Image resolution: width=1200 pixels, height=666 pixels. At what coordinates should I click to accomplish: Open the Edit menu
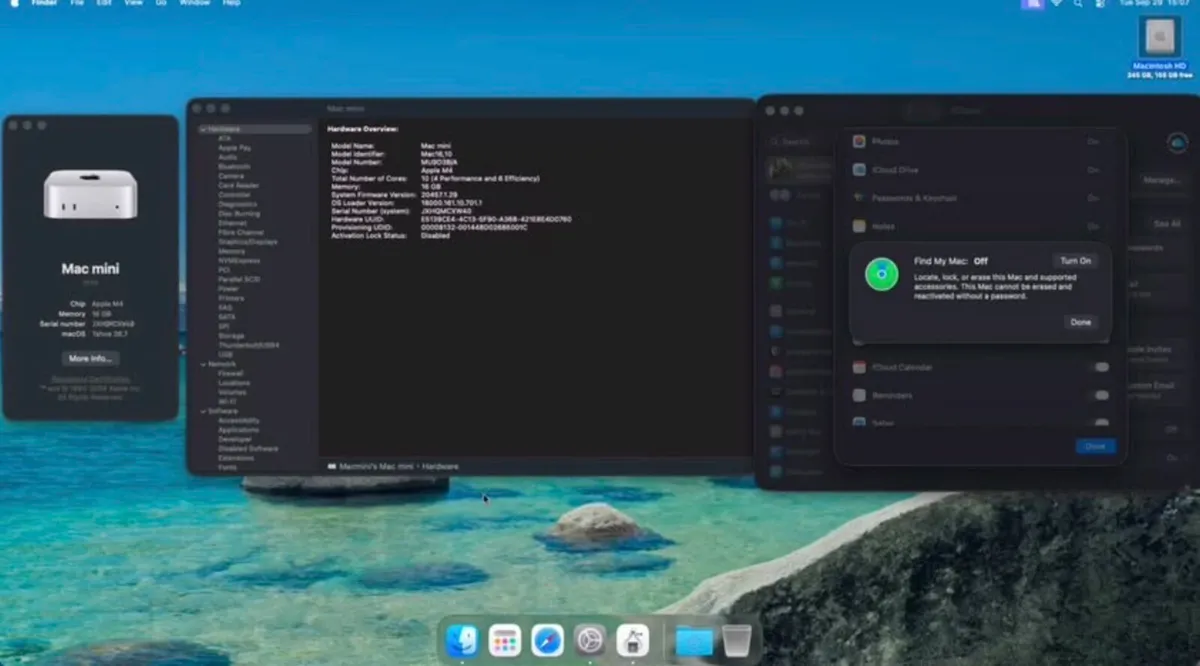(x=104, y=4)
